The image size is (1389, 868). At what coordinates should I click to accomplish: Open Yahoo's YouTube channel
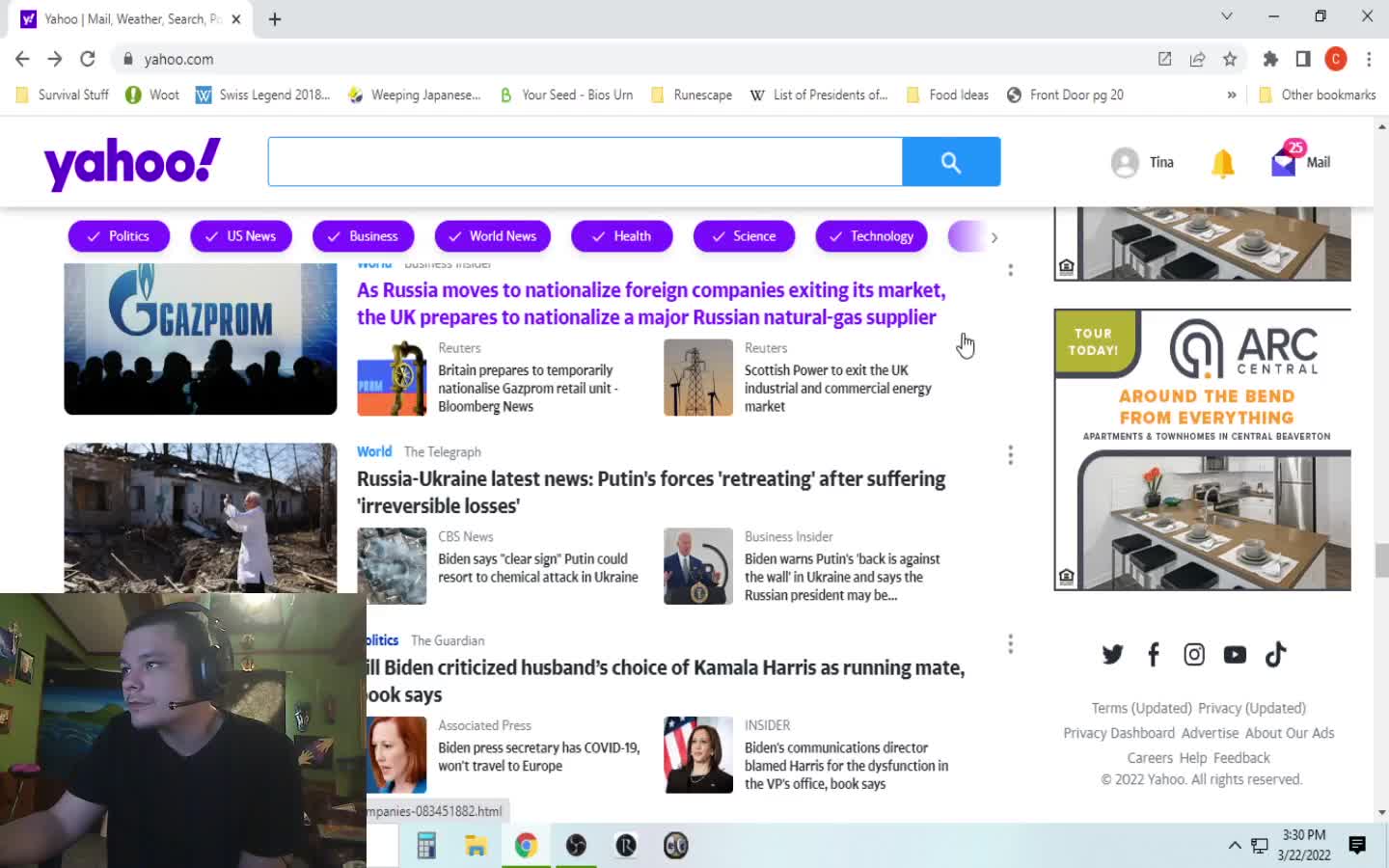click(1235, 655)
